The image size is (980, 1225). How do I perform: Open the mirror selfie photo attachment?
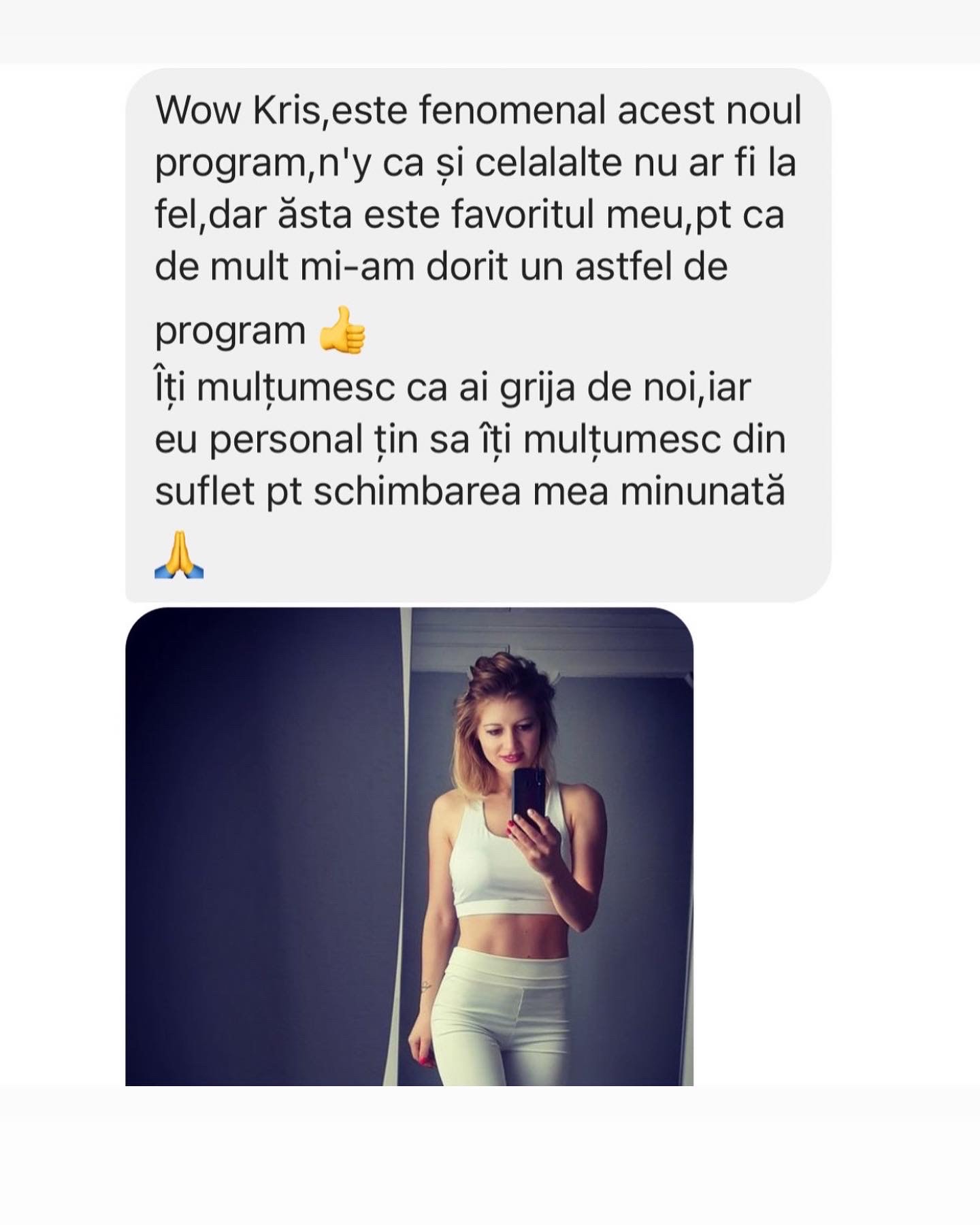pos(409,846)
